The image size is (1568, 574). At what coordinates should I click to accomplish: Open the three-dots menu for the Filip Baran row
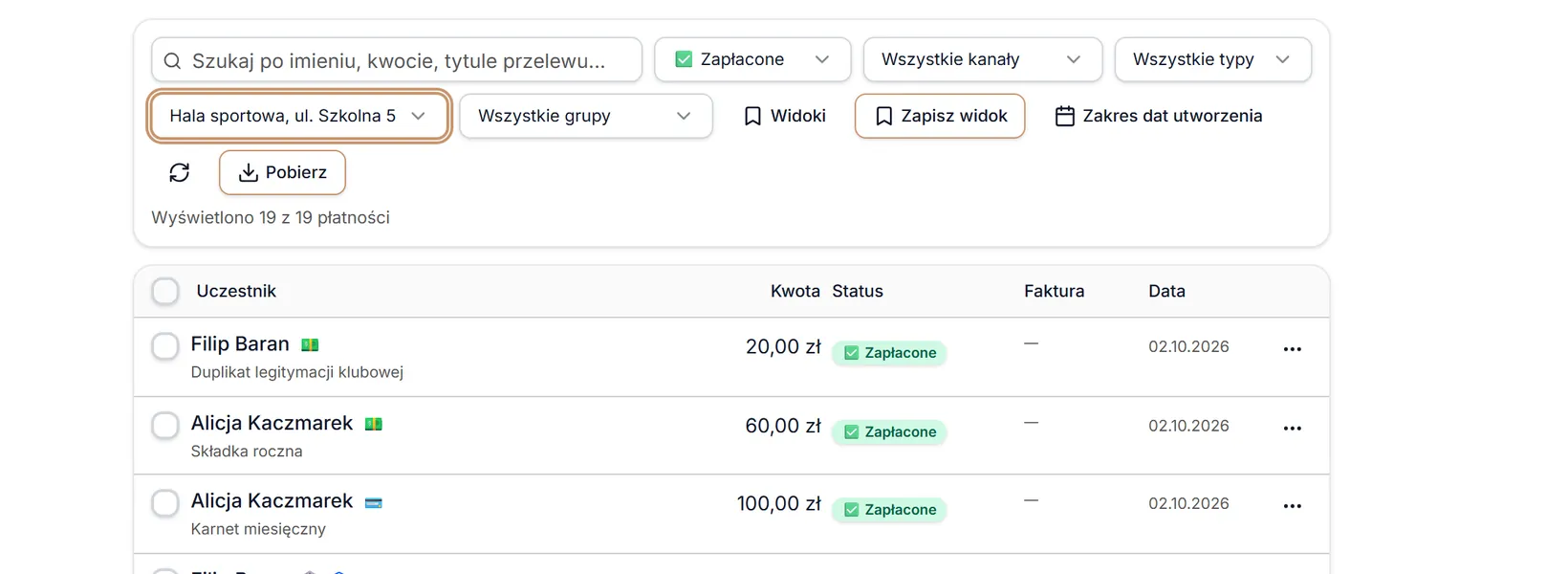[1293, 349]
